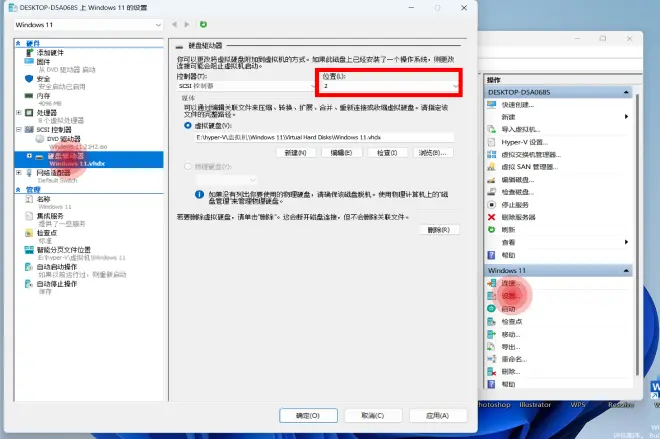Open the 集成服务 (Integration Services) item

[x=50, y=216]
